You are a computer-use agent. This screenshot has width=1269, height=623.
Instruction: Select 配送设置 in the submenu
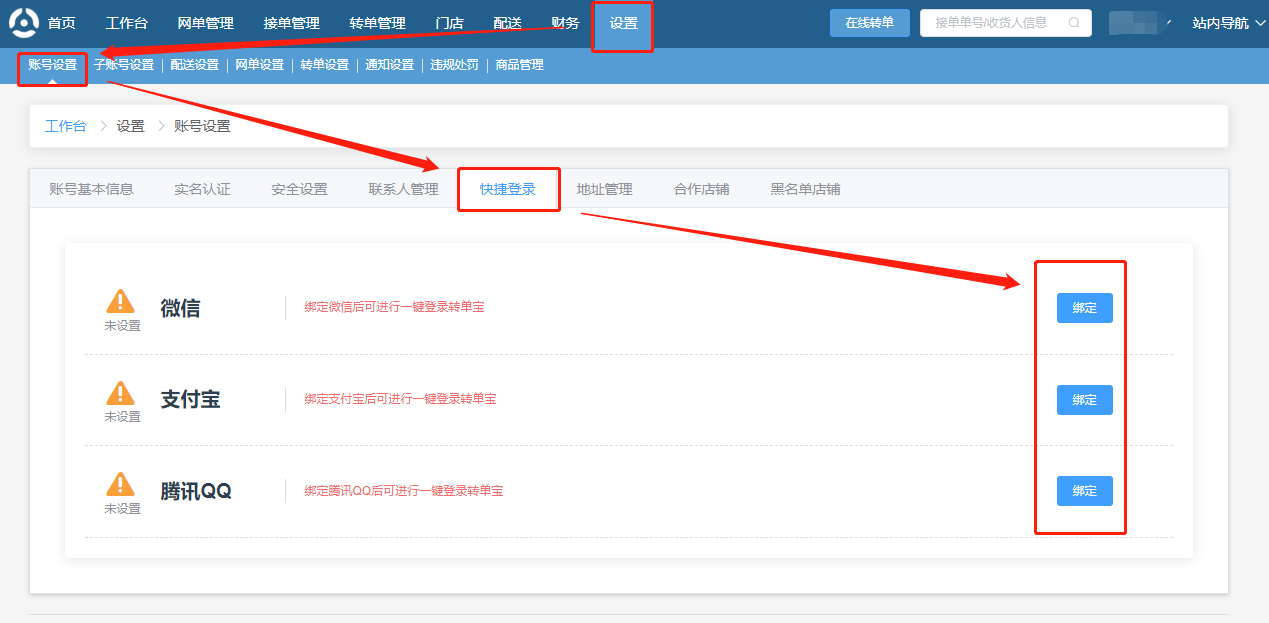[194, 65]
